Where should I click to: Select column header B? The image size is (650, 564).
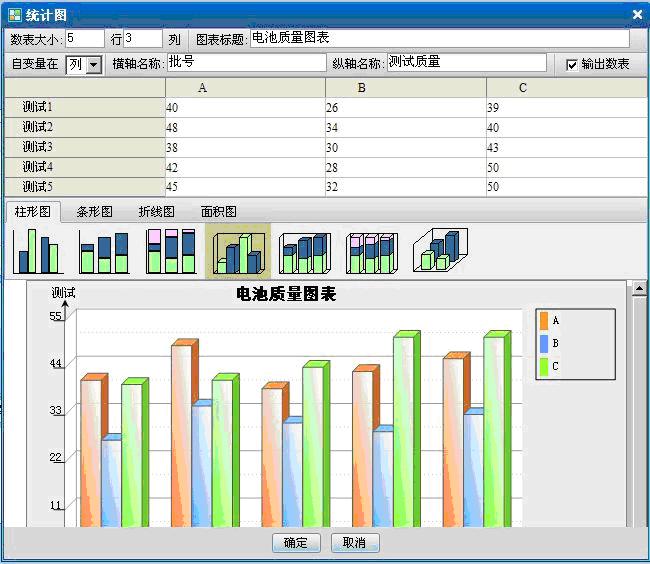[x=405, y=88]
